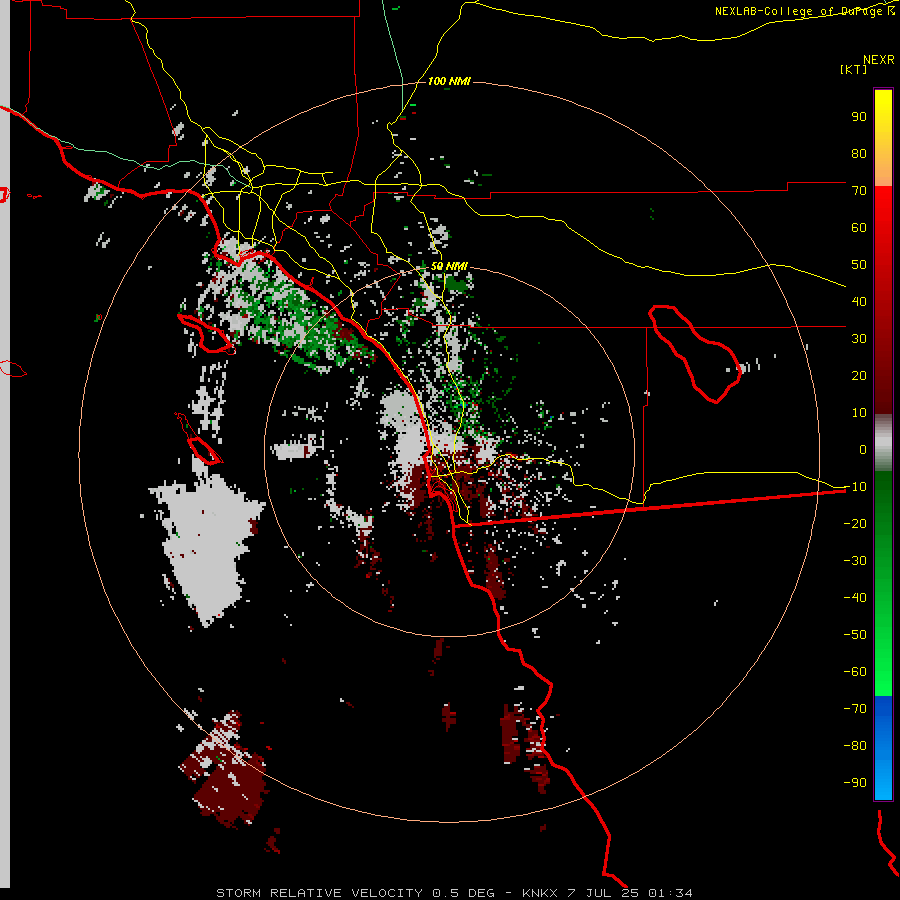Viewport: 900px width, 900px height.
Task: Click the 90 value on velocity scale
Action: (859, 117)
